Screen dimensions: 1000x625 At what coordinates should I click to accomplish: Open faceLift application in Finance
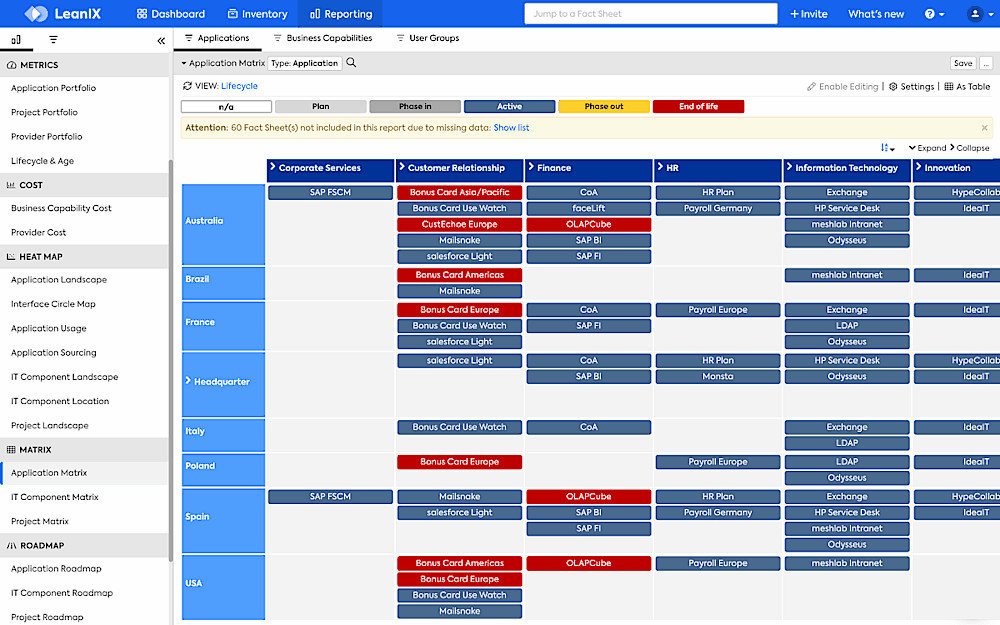[x=589, y=209]
